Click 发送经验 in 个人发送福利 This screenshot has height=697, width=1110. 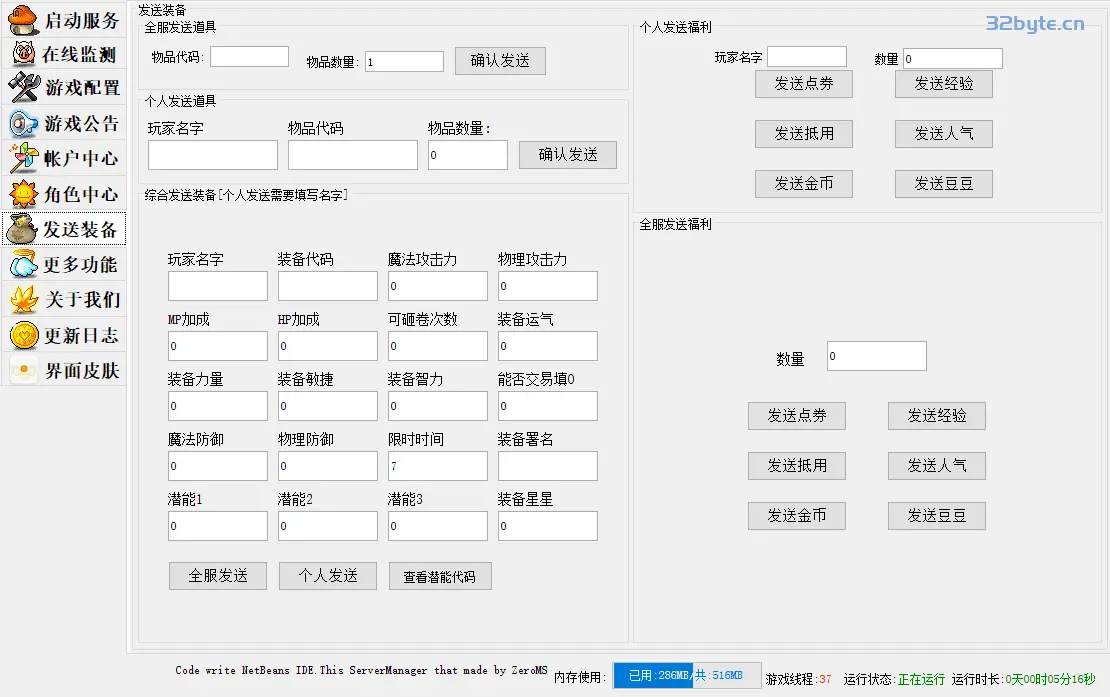(x=944, y=84)
